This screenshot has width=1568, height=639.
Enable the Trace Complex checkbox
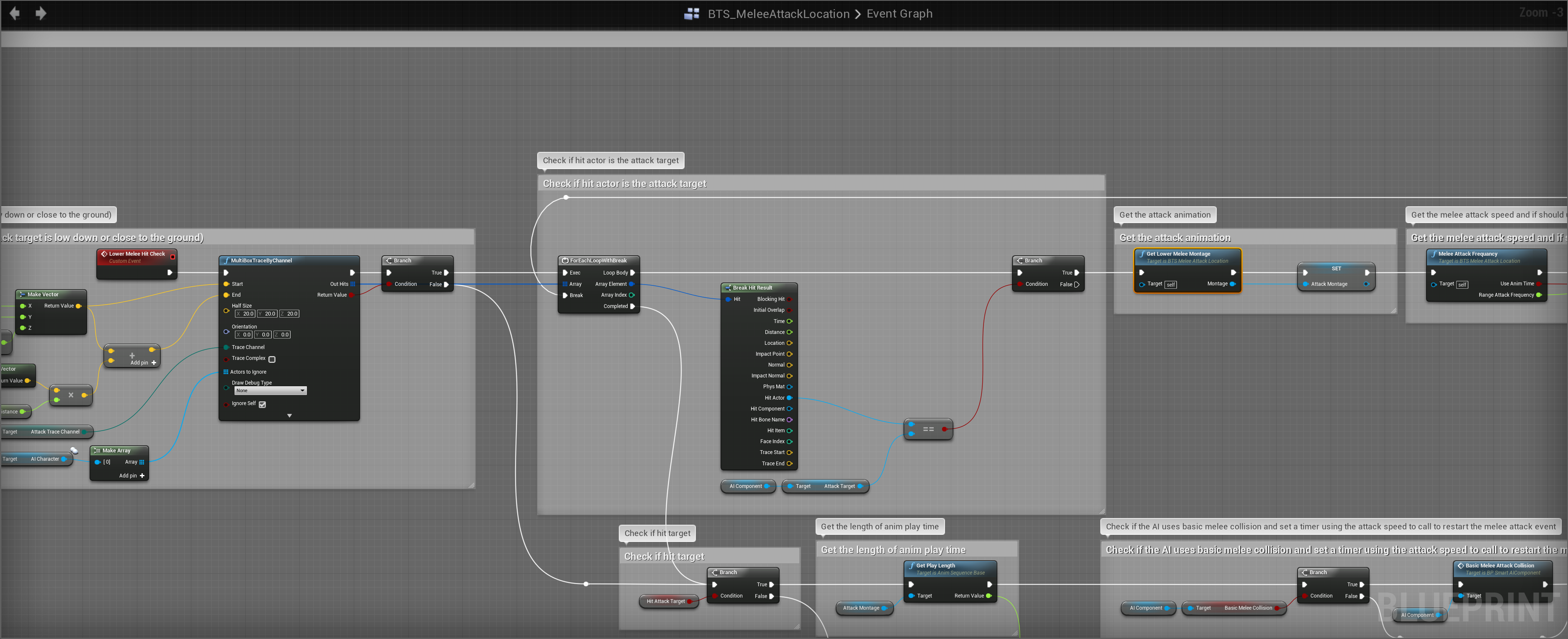click(272, 359)
